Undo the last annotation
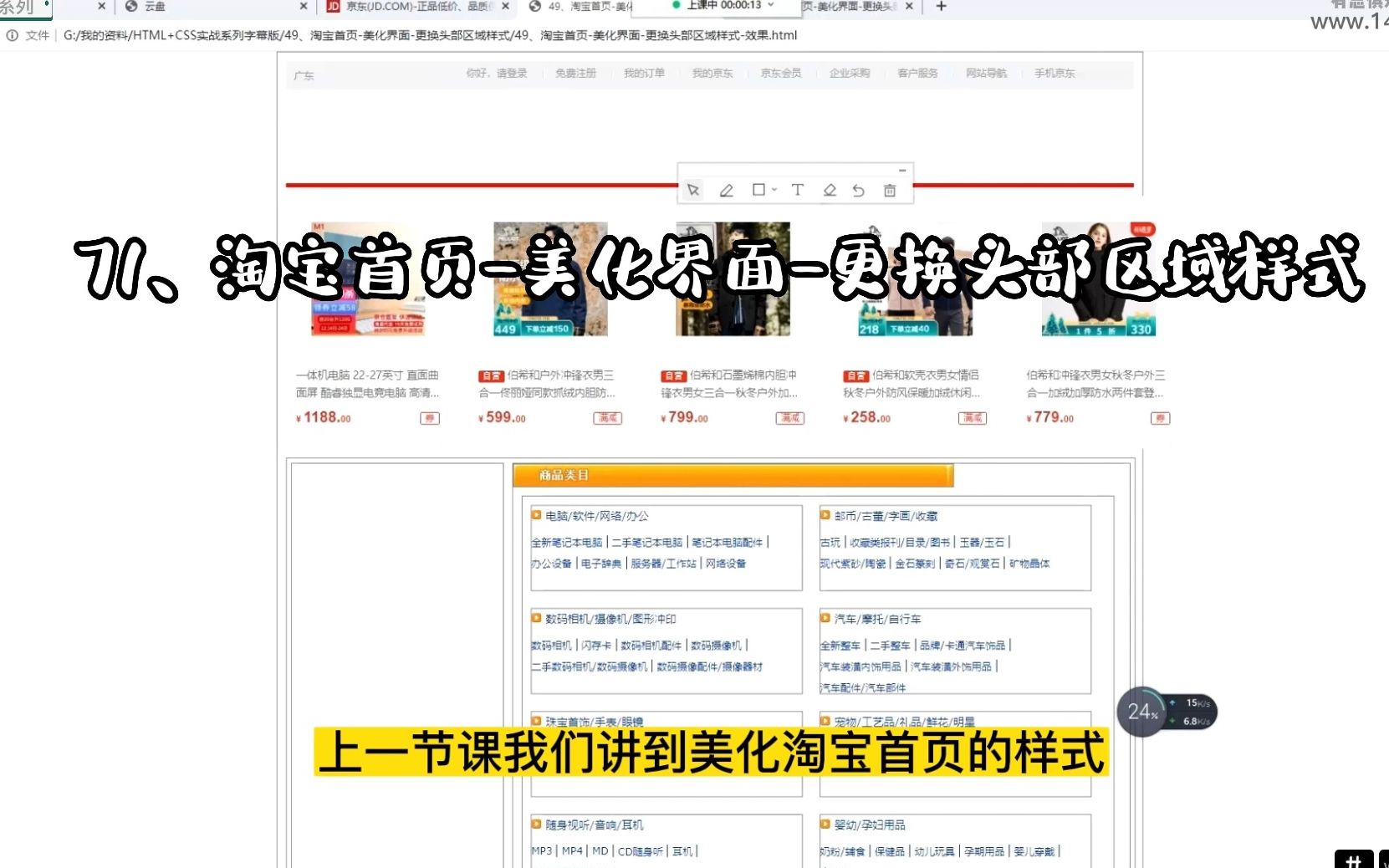 859,191
